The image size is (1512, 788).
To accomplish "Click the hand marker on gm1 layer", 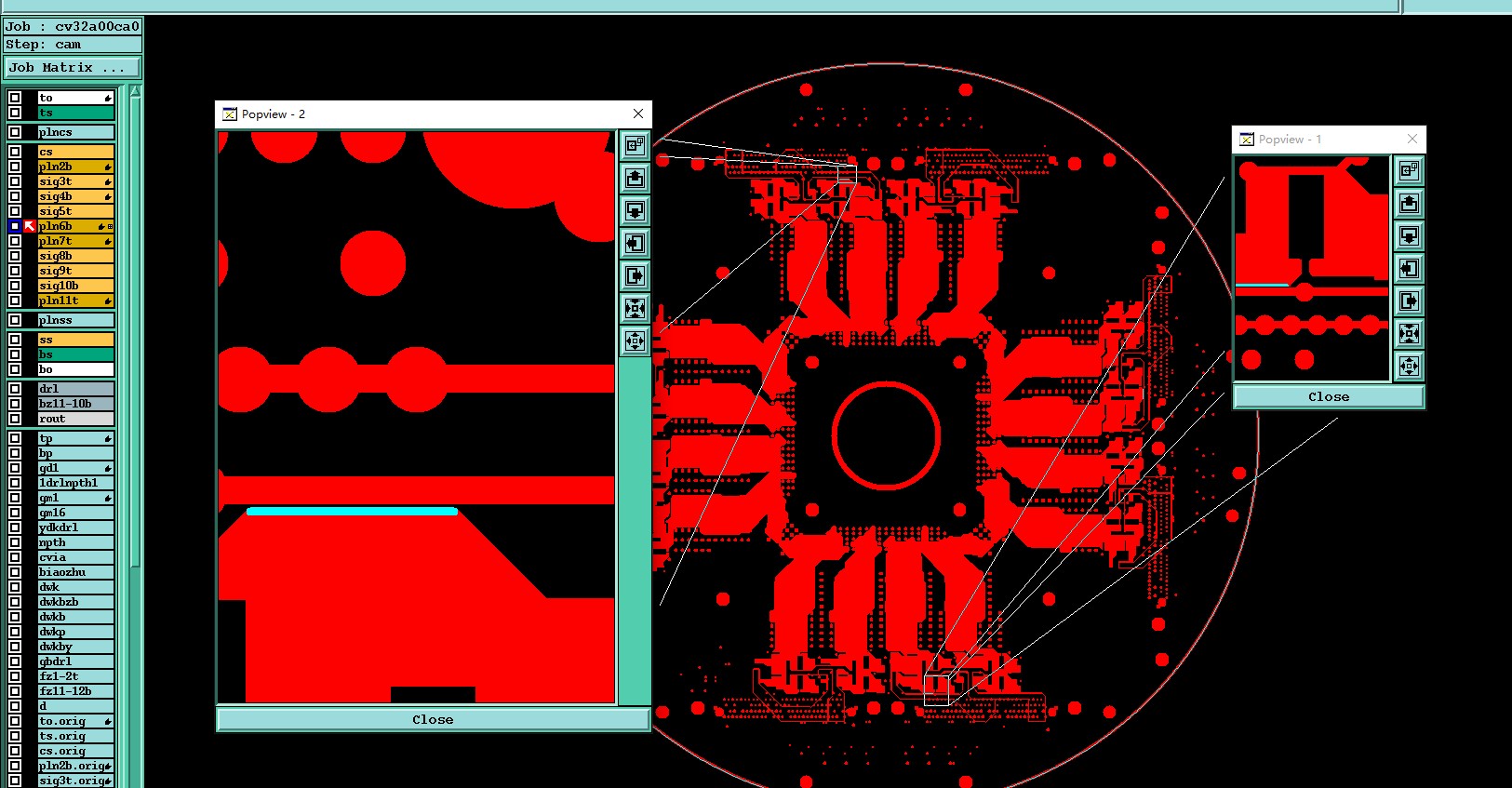I will [x=108, y=498].
